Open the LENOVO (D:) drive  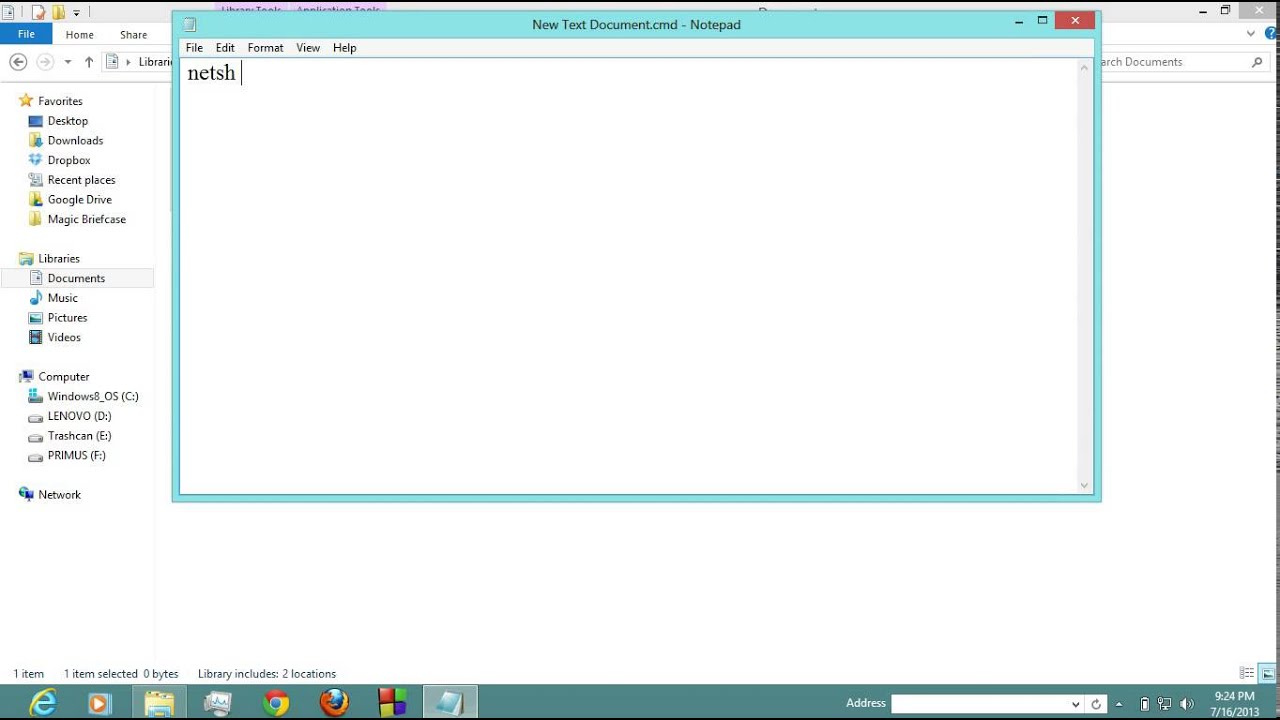point(79,416)
